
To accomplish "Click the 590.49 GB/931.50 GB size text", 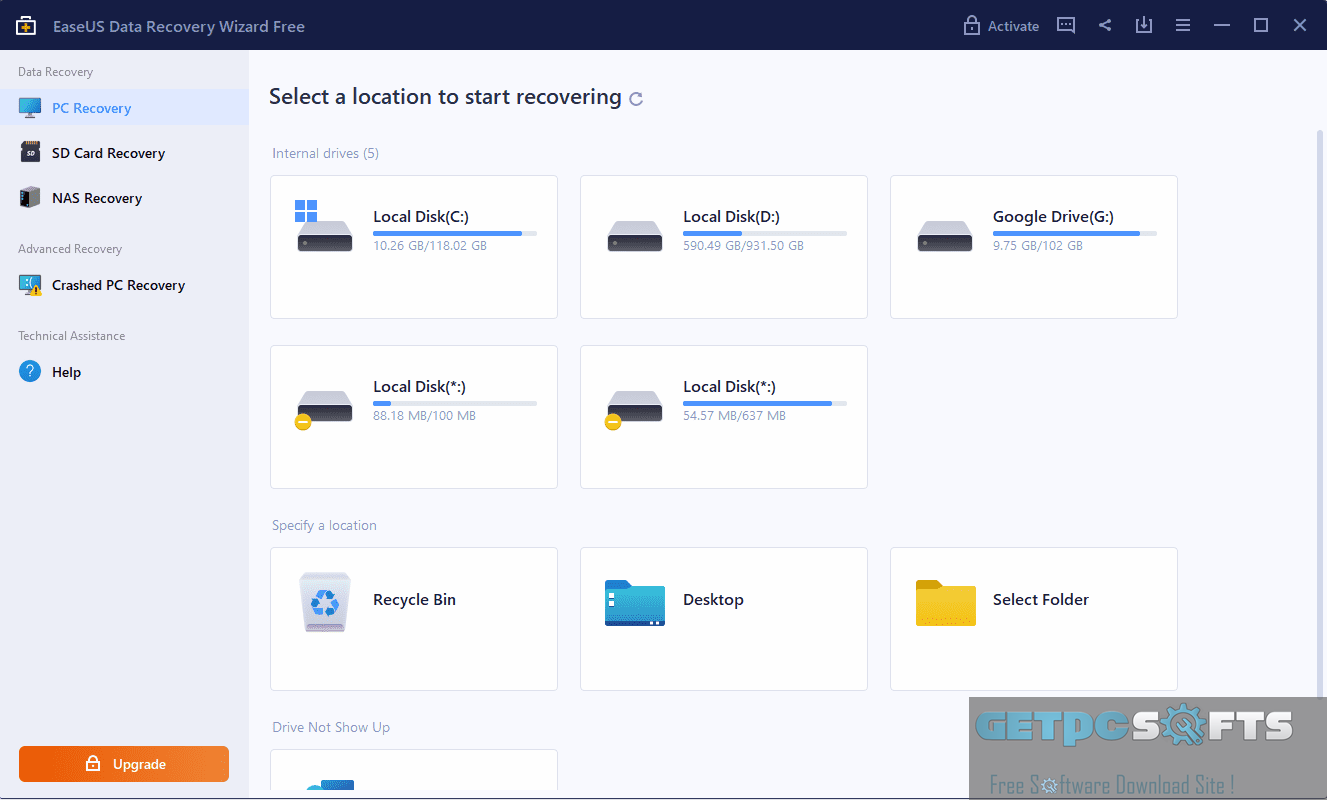I will click(x=743, y=245).
